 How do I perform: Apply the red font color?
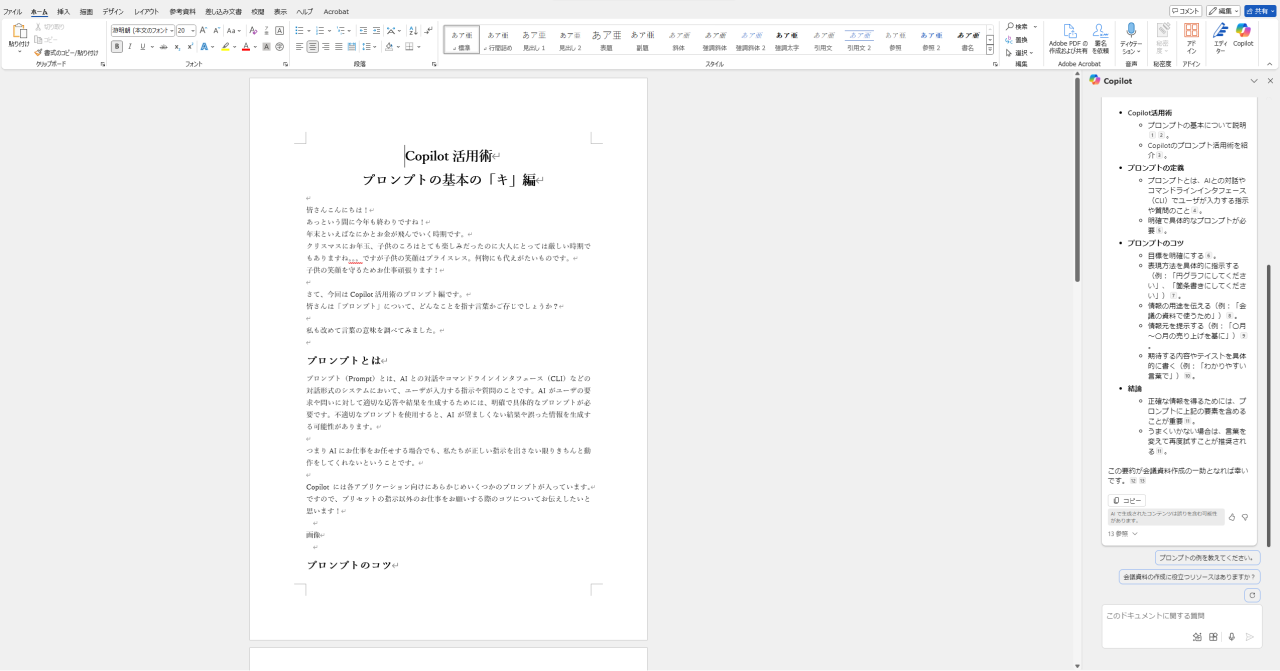click(246, 47)
